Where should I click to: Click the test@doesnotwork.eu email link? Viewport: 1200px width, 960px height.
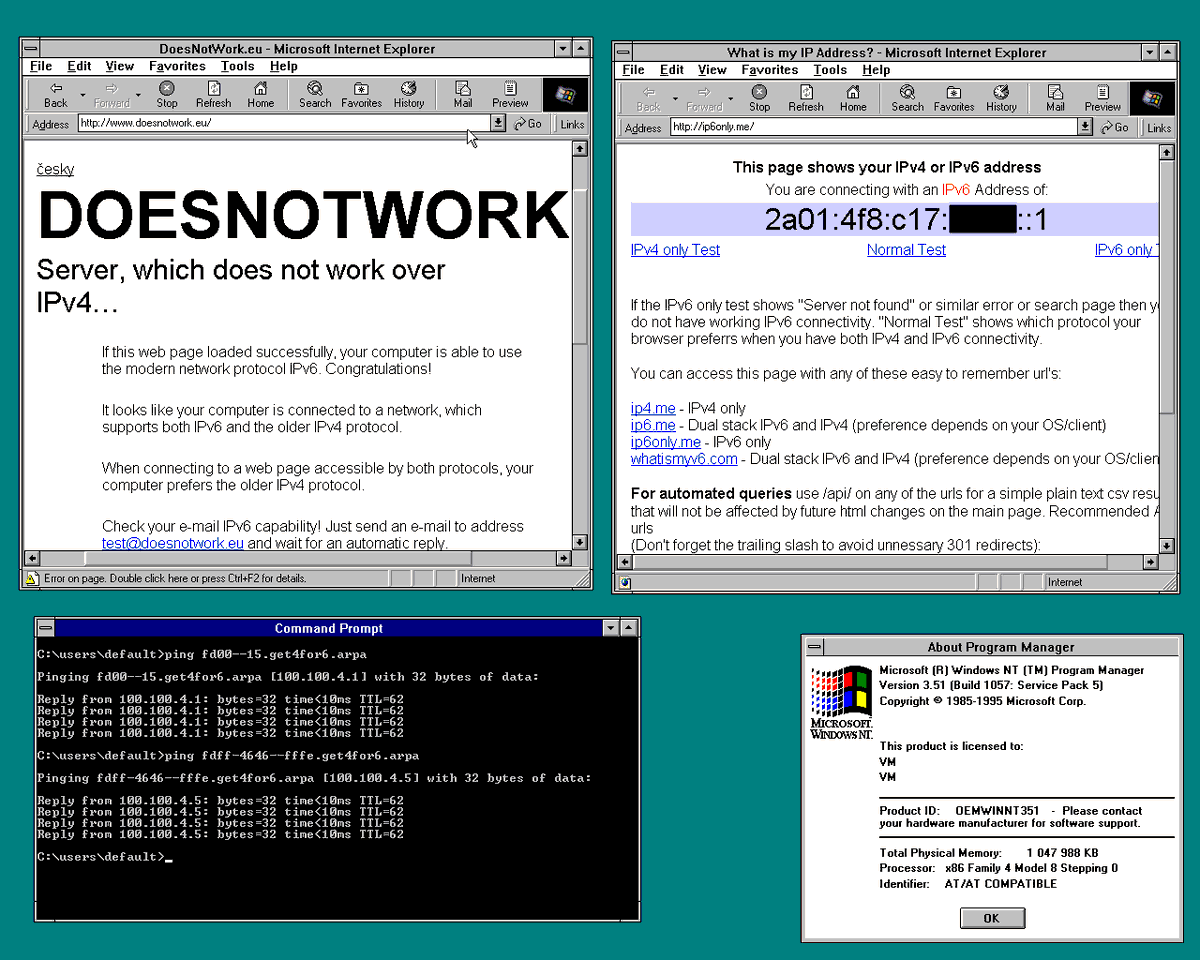[x=172, y=543]
